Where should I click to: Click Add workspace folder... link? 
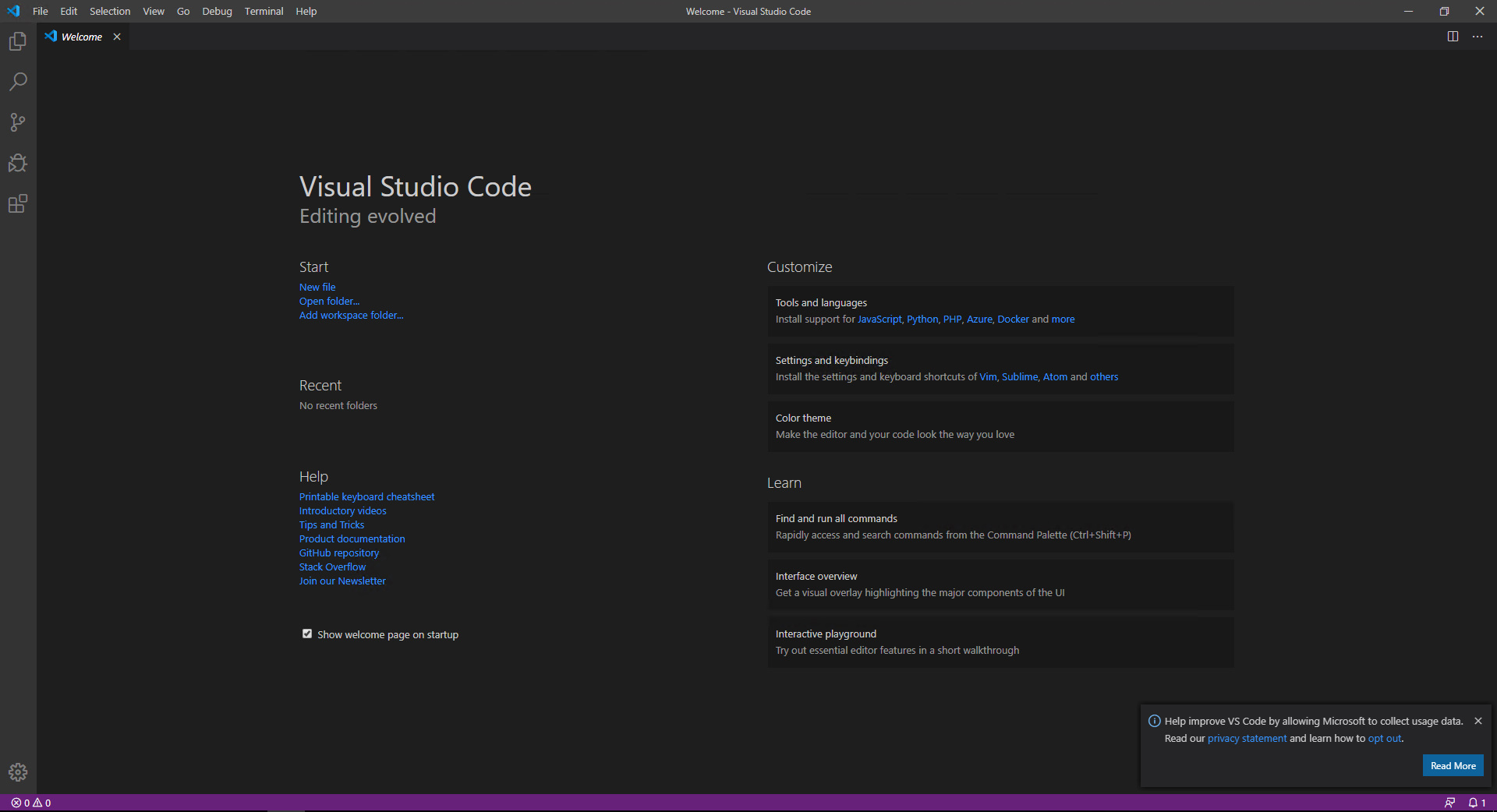pyautogui.click(x=351, y=315)
